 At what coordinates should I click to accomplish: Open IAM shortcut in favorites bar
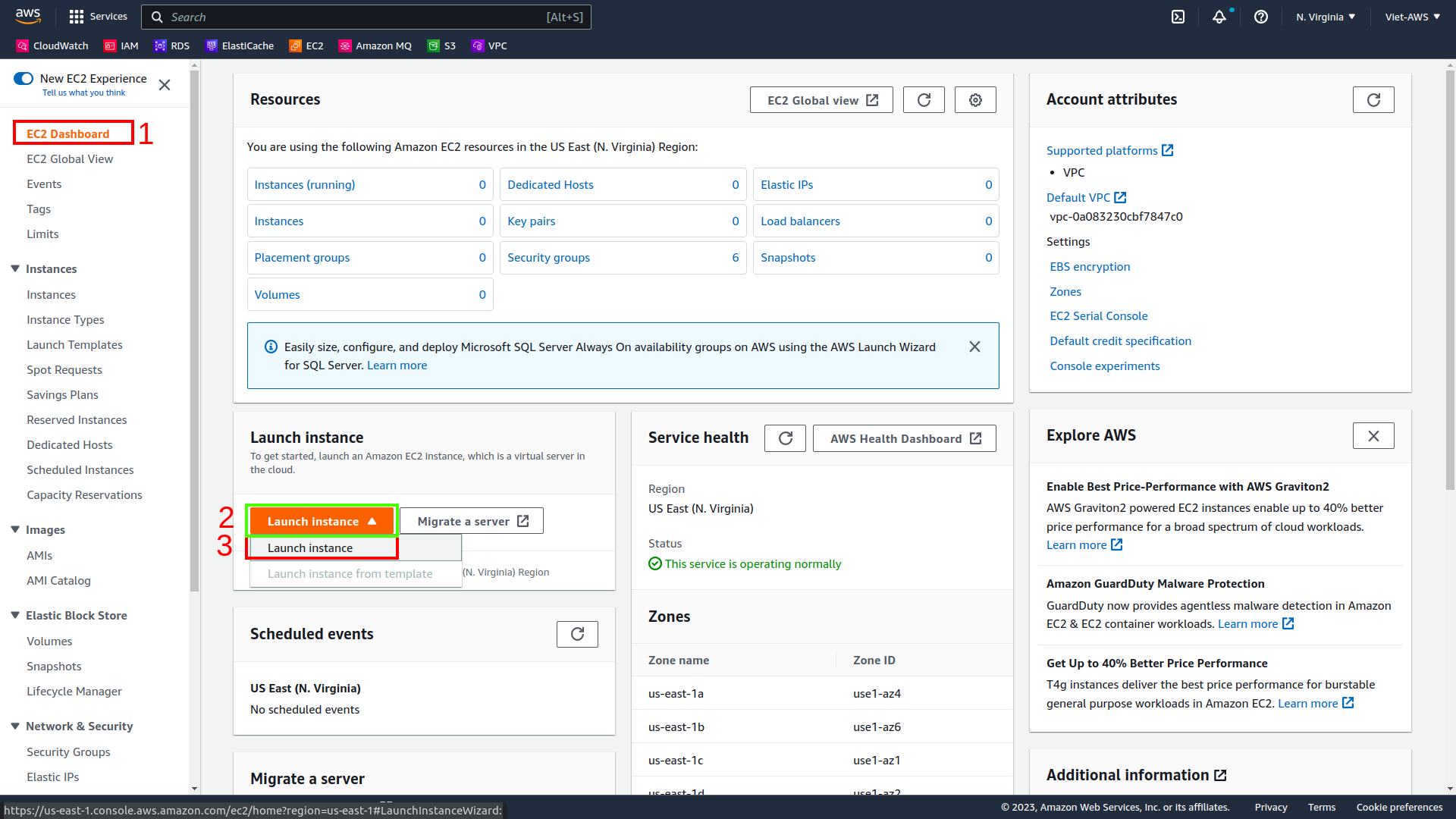click(121, 45)
